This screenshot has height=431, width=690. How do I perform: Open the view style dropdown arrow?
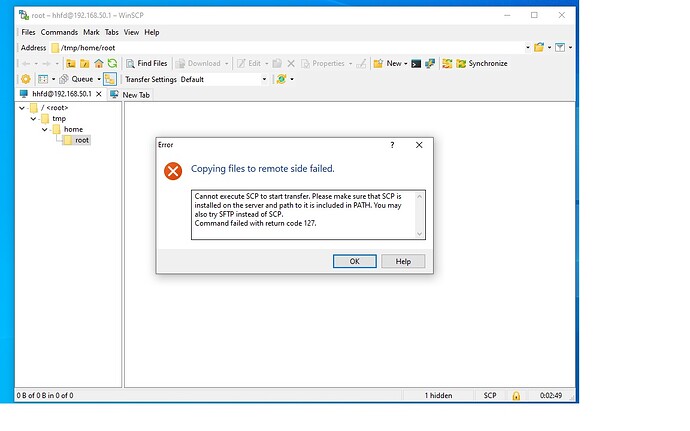54,80
